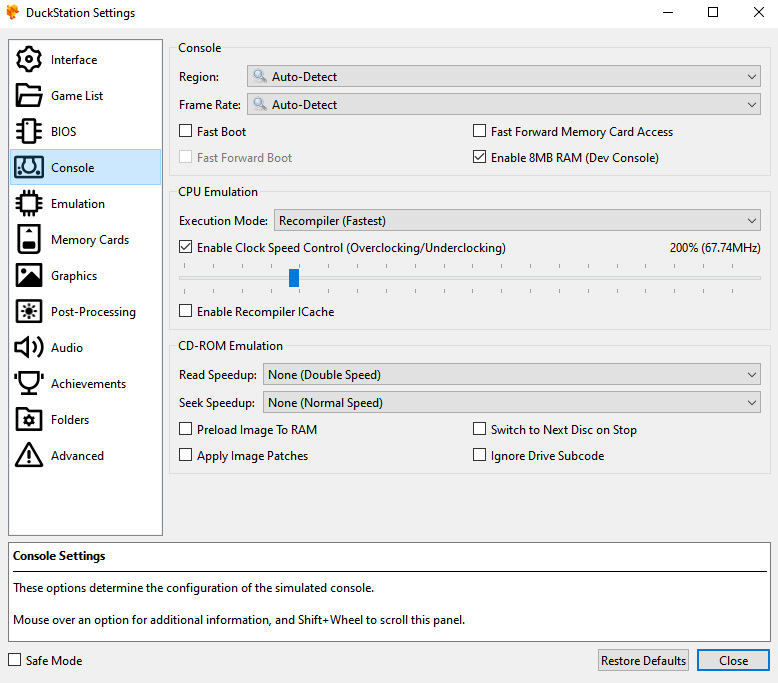Toggle Ignore Drive Subcode checkbox
This screenshot has width=778, height=683.
point(479,455)
